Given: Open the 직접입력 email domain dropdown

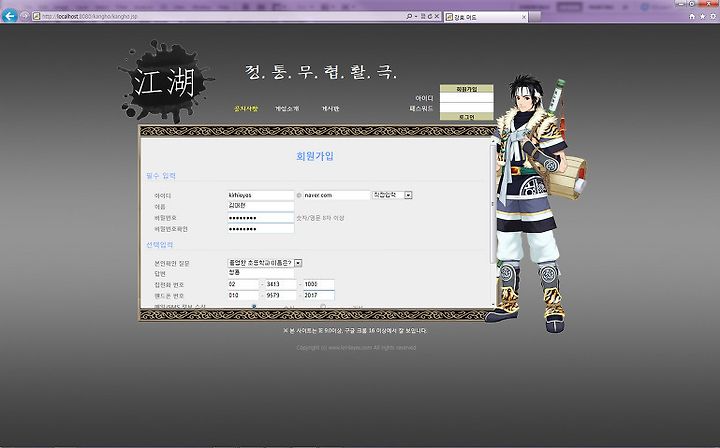Looking at the screenshot, I should click(x=392, y=195).
